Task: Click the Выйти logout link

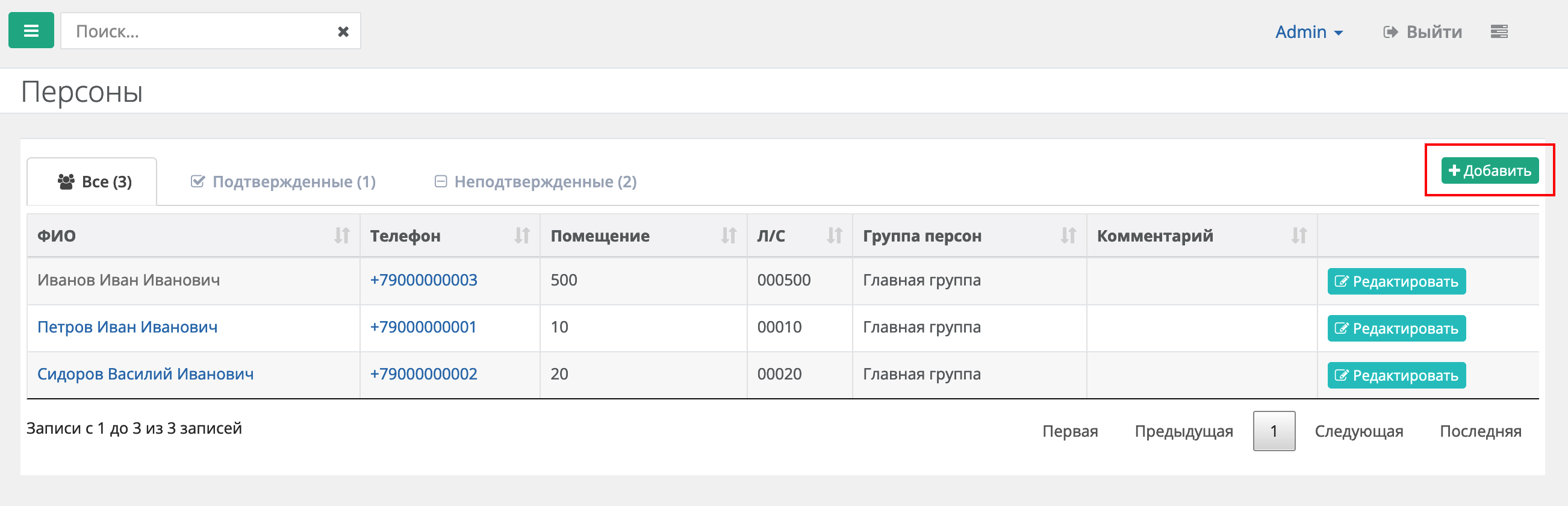Action: point(1422,32)
